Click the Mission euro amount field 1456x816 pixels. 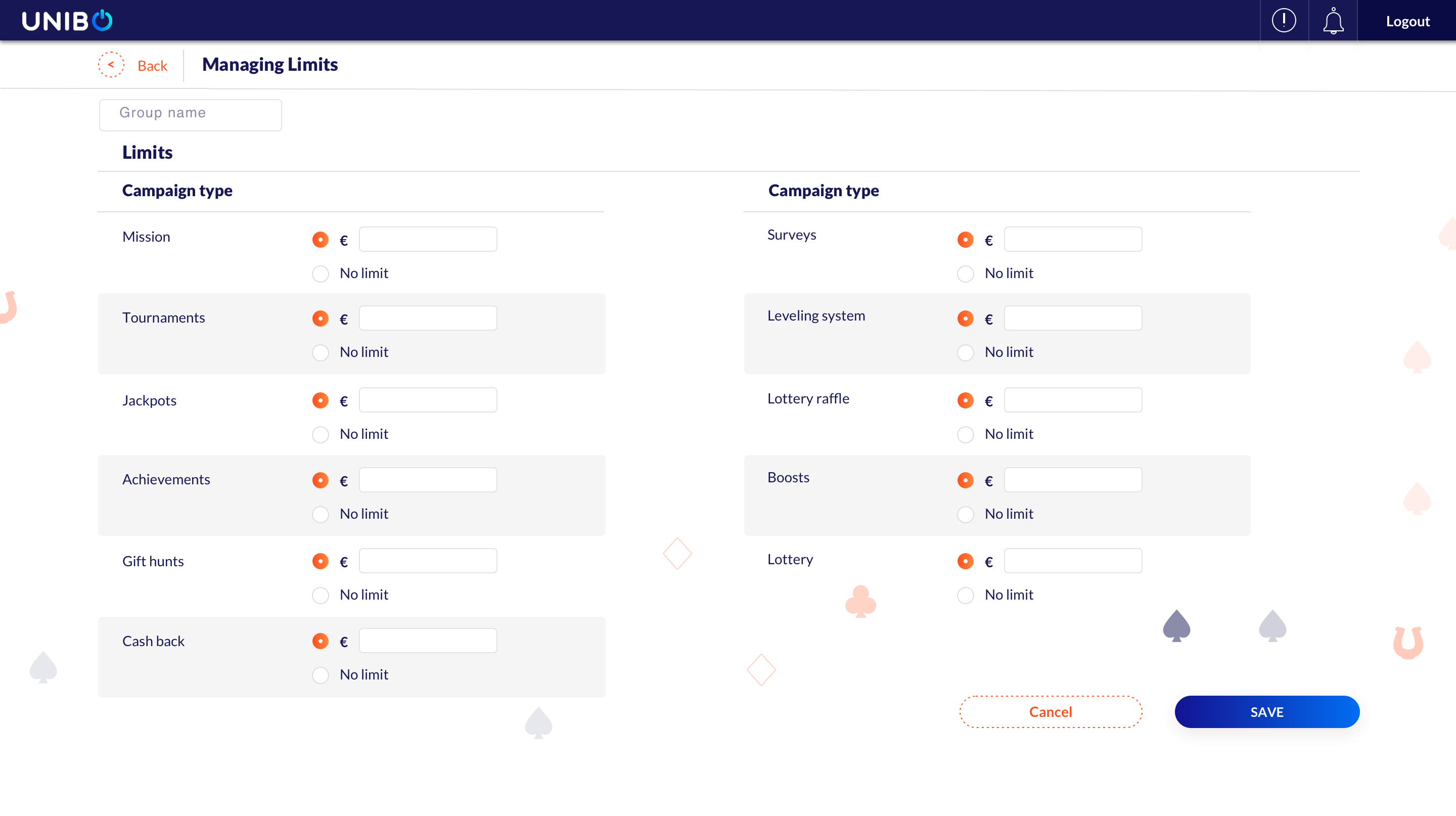[428, 239]
